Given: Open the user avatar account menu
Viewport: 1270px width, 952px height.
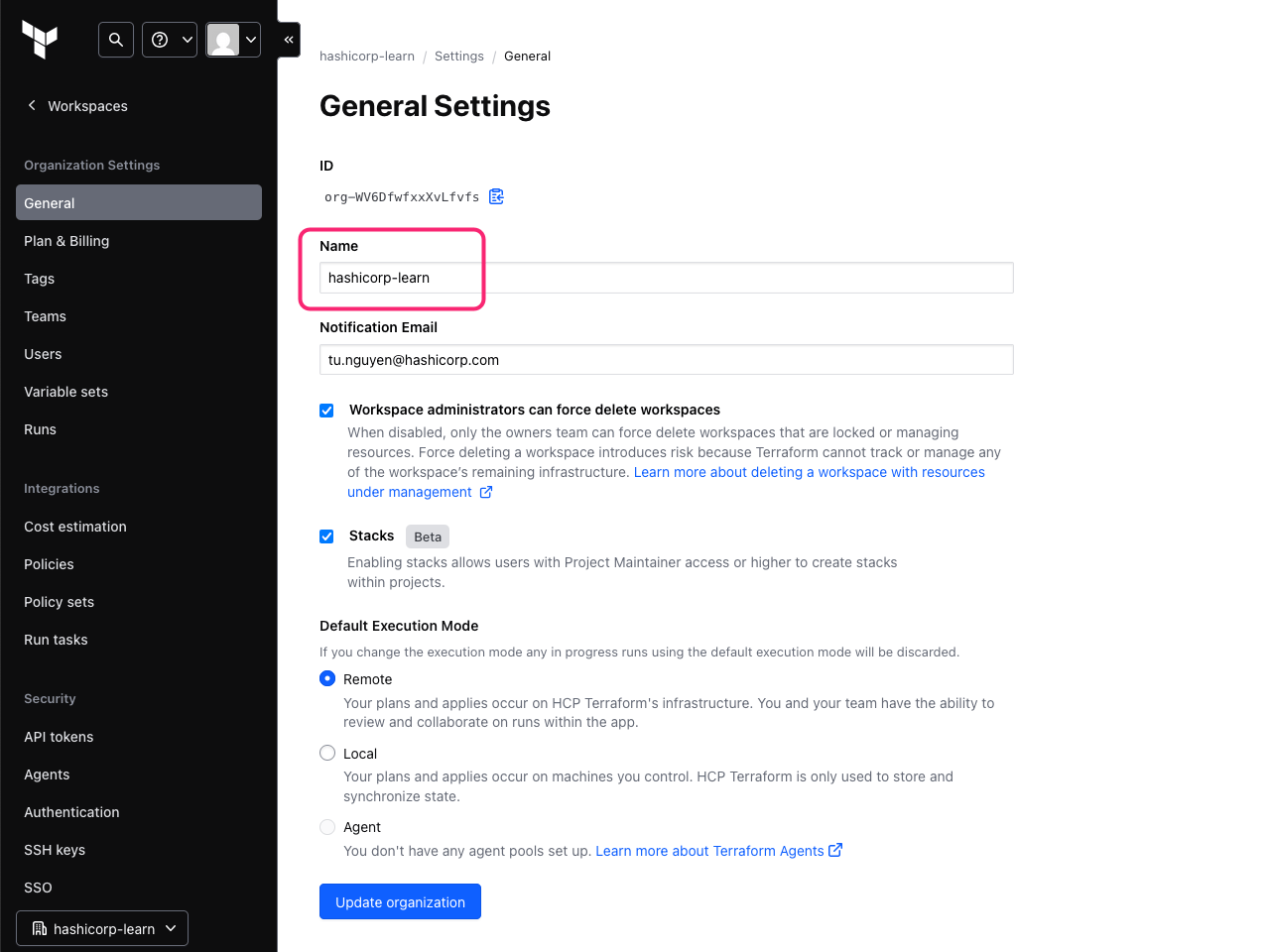Looking at the screenshot, I should tap(233, 40).
